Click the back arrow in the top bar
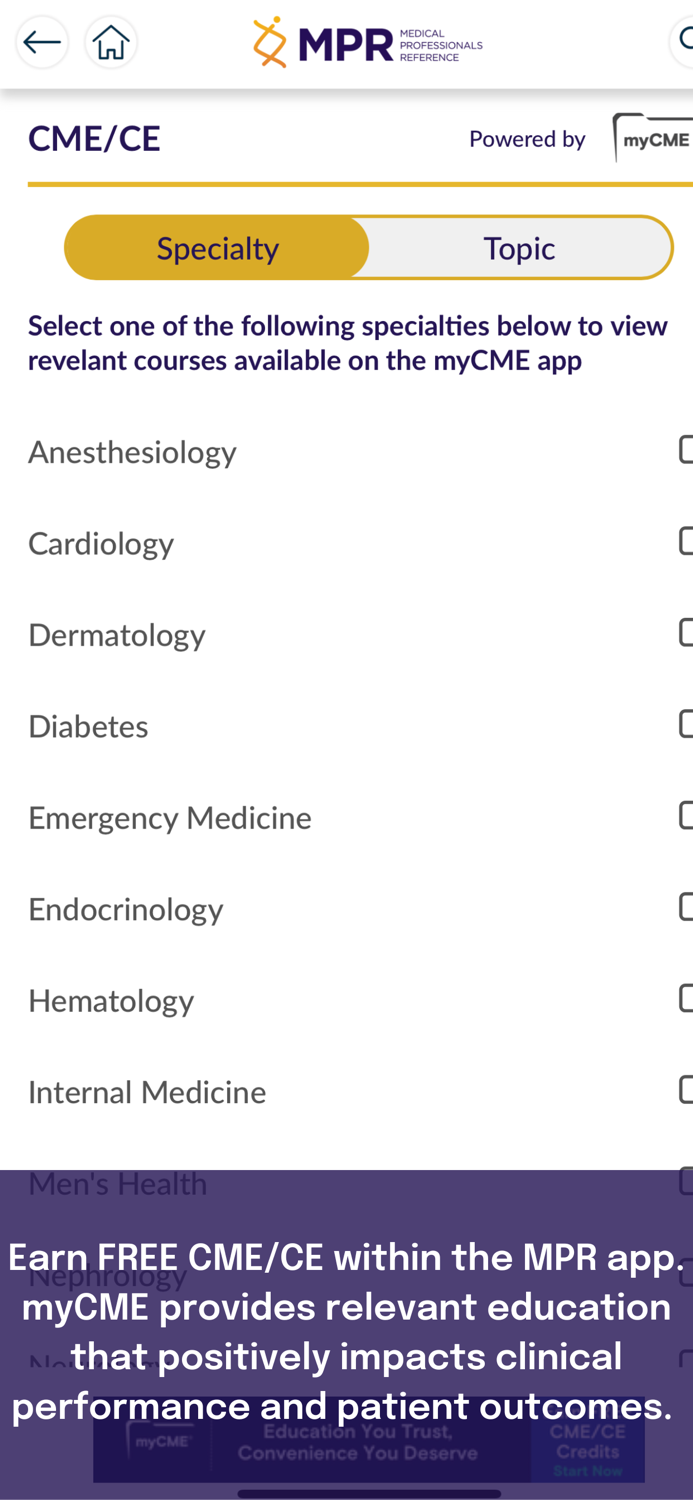This screenshot has width=693, height=1500. [x=41, y=40]
